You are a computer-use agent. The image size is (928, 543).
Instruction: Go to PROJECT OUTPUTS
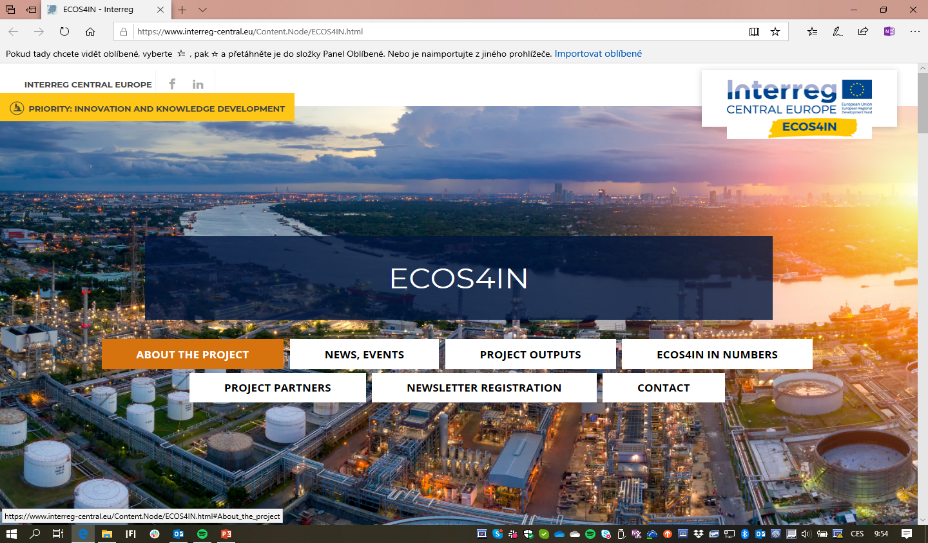(530, 355)
